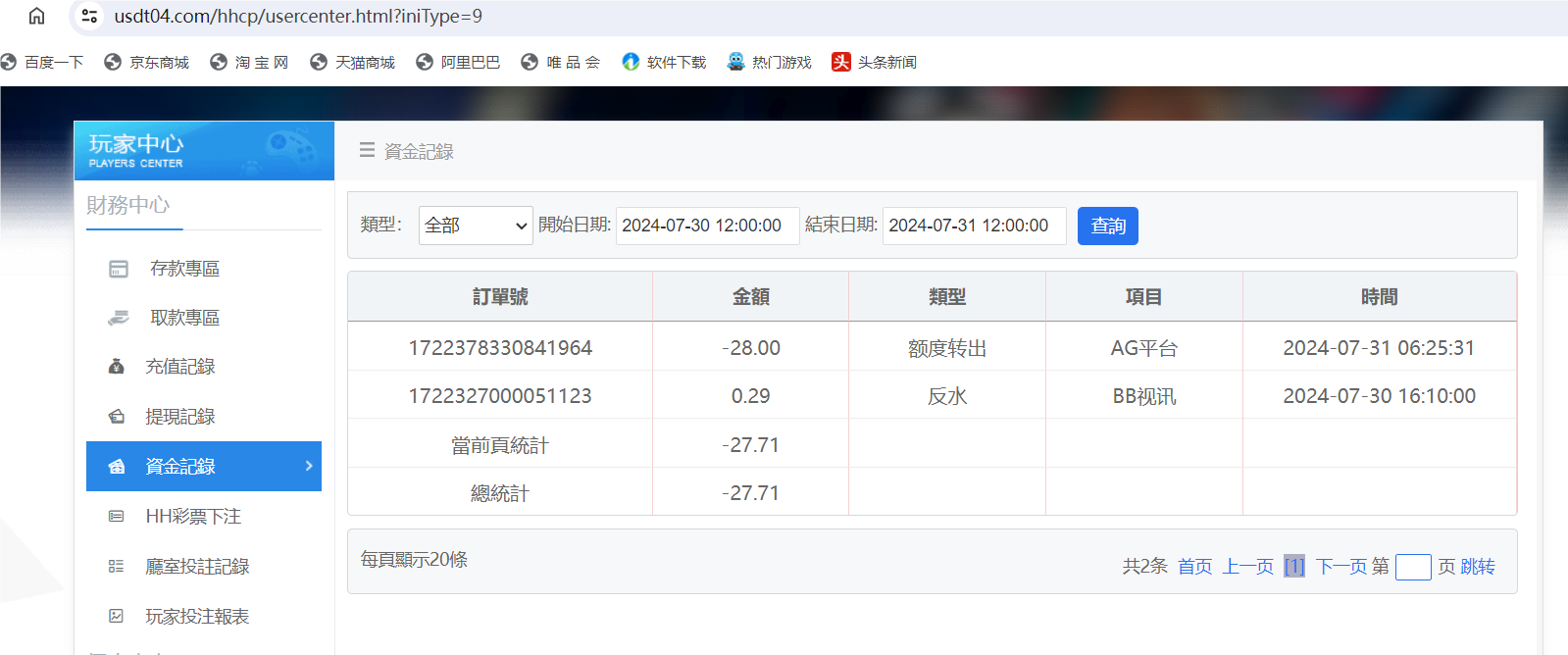1568x655 pixels.
Task: Click the 玩家投注報表 chart icon
Action: [x=116, y=616]
